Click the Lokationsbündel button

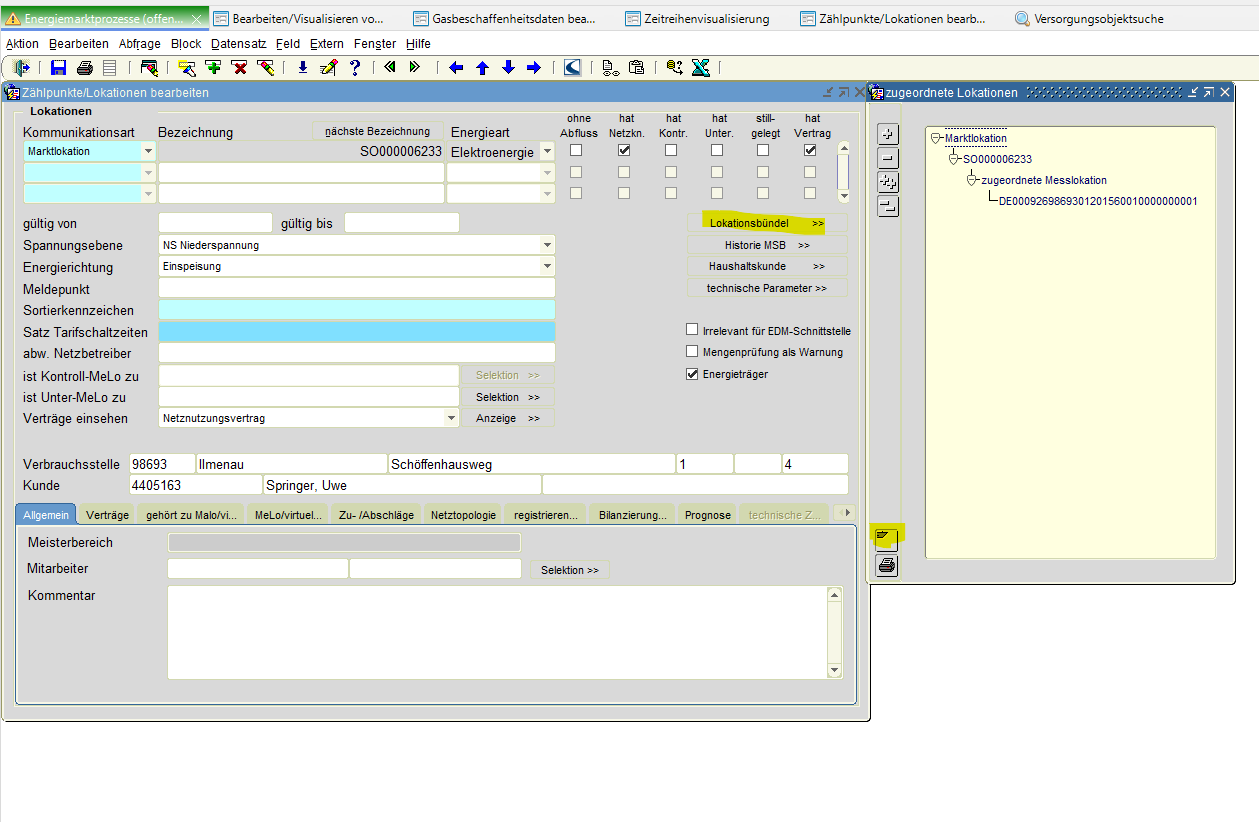click(x=766, y=223)
